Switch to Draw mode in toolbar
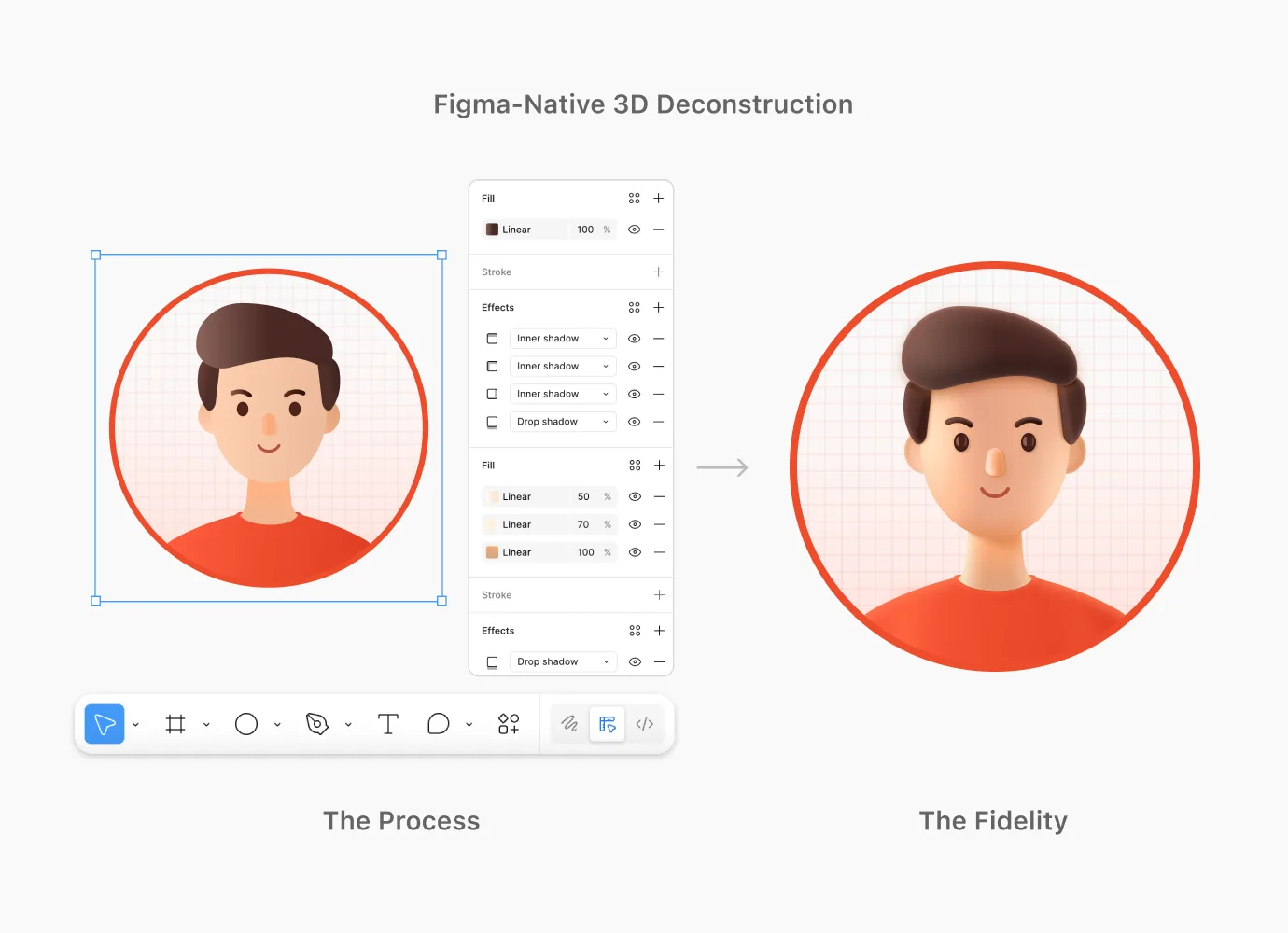 pyautogui.click(x=569, y=724)
